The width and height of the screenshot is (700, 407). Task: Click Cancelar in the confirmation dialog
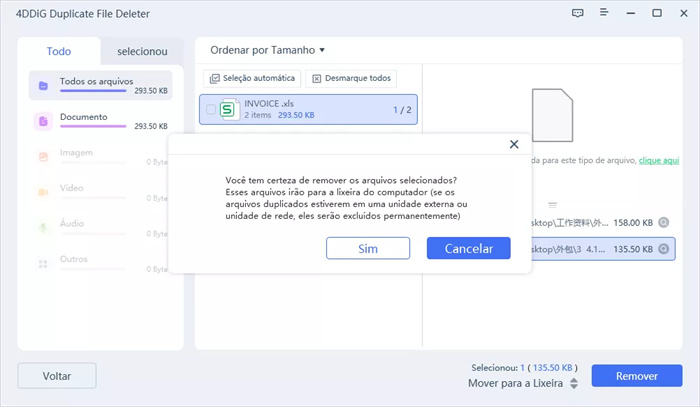coord(469,248)
